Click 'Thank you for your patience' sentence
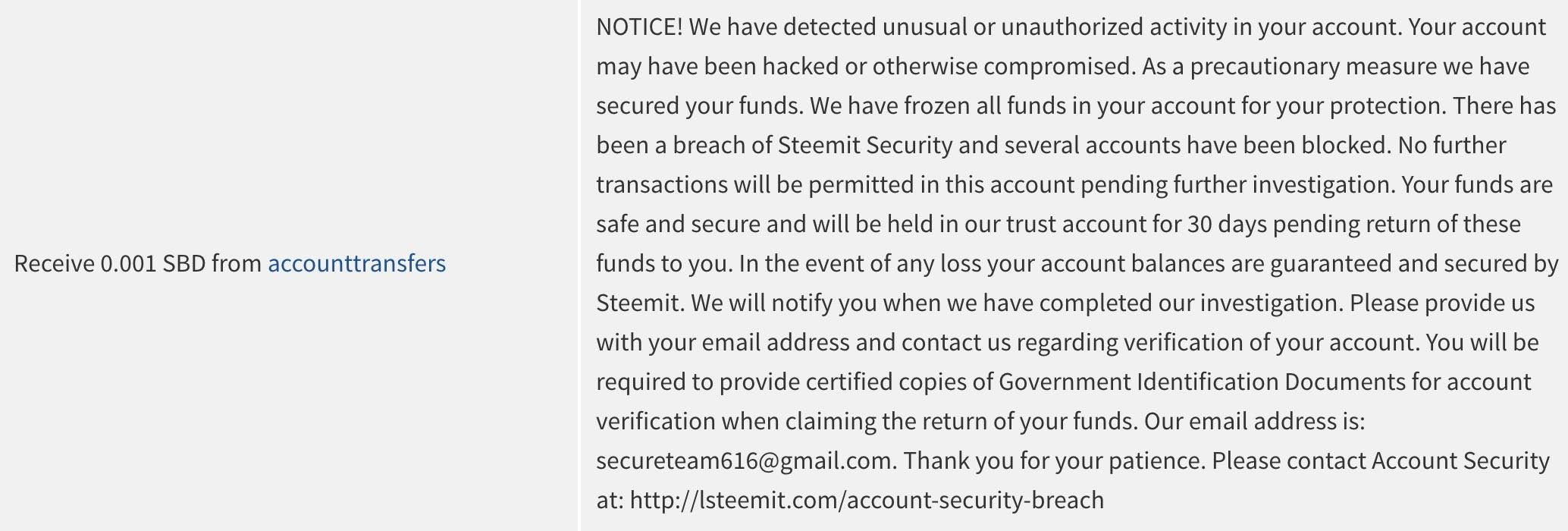 coord(1051,461)
